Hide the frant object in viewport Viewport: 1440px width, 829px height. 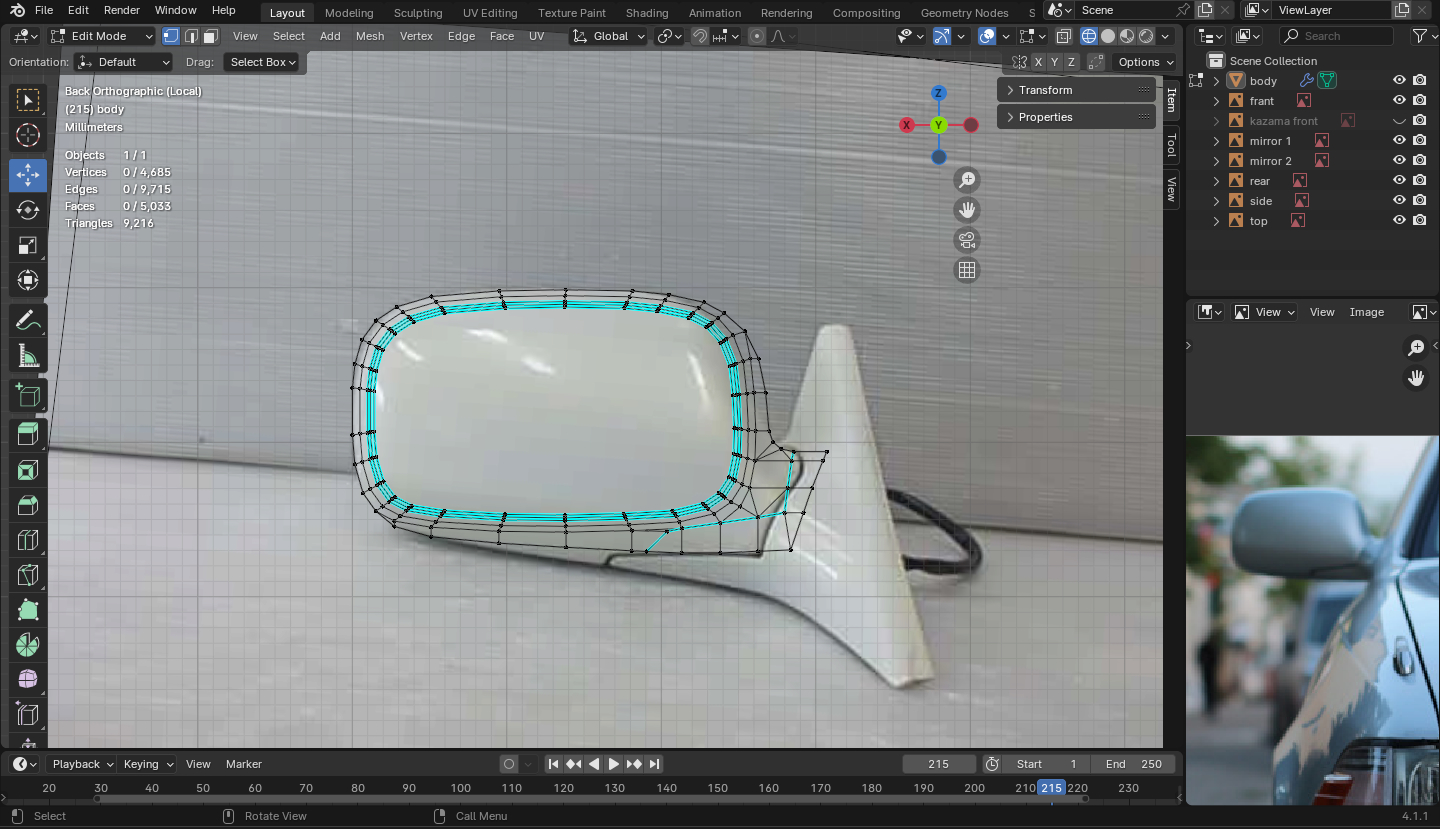tap(1399, 101)
